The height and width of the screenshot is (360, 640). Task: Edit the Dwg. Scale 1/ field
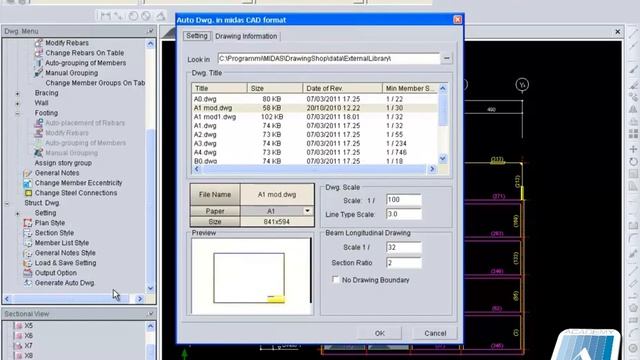pyautogui.click(x=403, y=200)
